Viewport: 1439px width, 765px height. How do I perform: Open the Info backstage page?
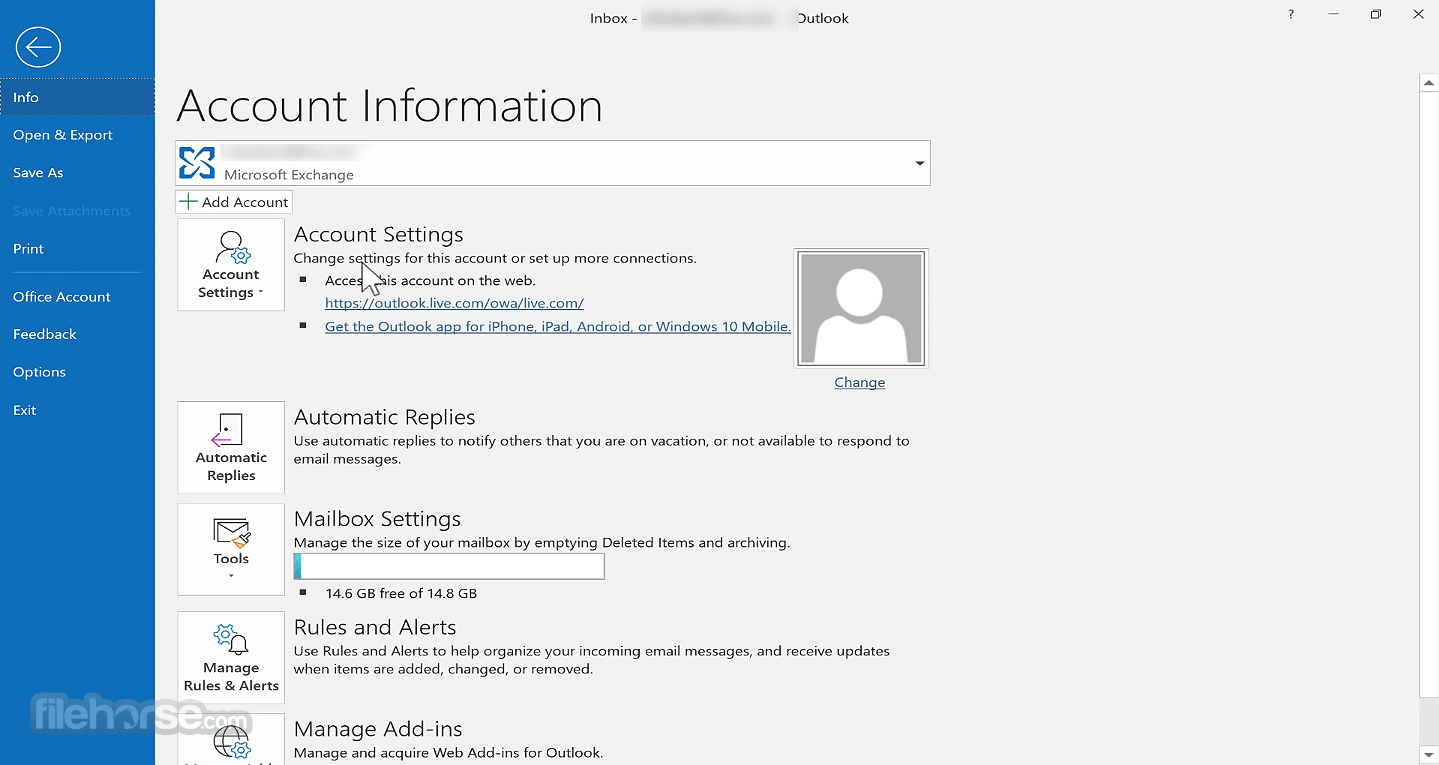(x=77, y=97)
